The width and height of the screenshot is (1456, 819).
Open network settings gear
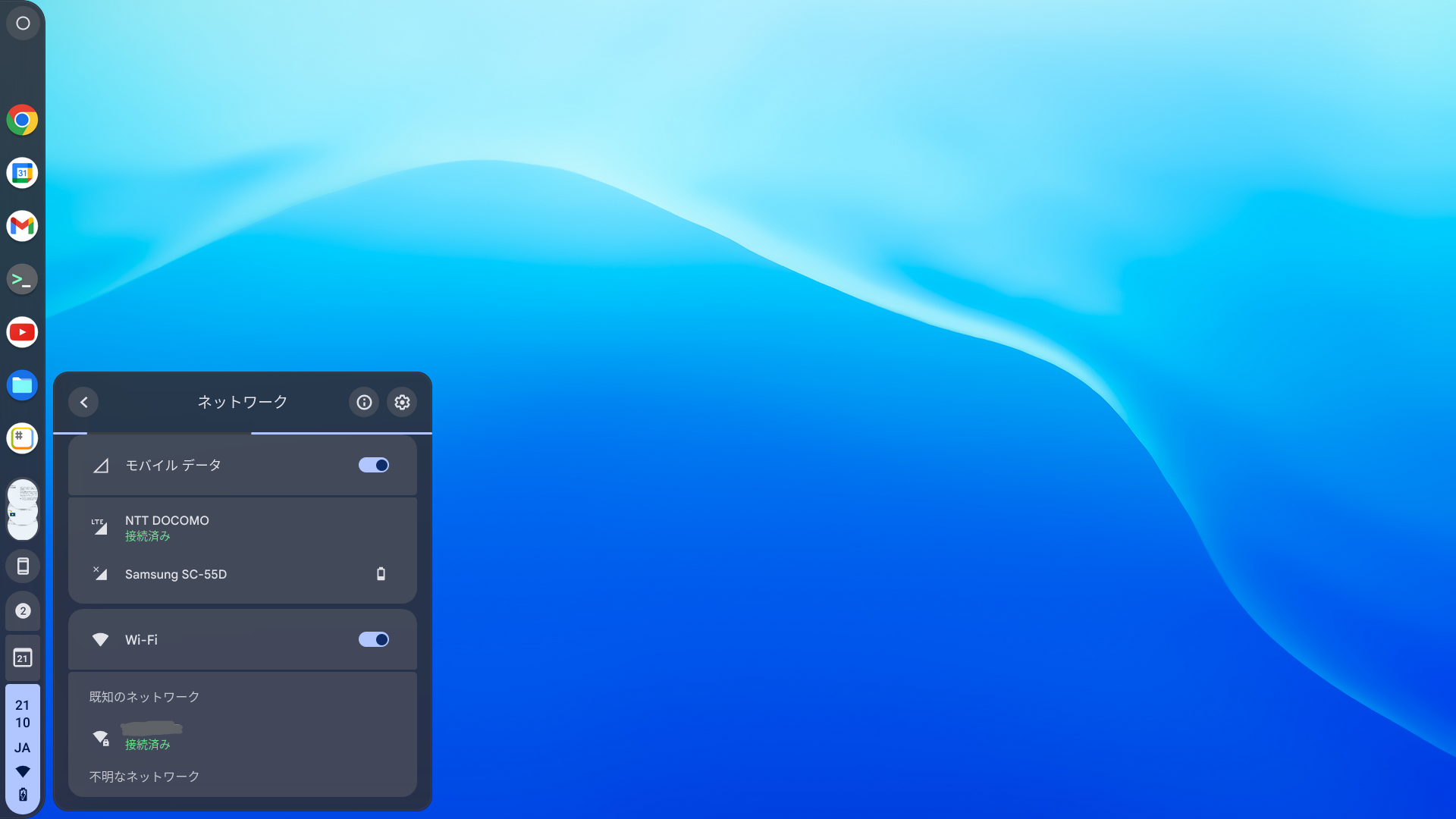click(x=402, y=402)
